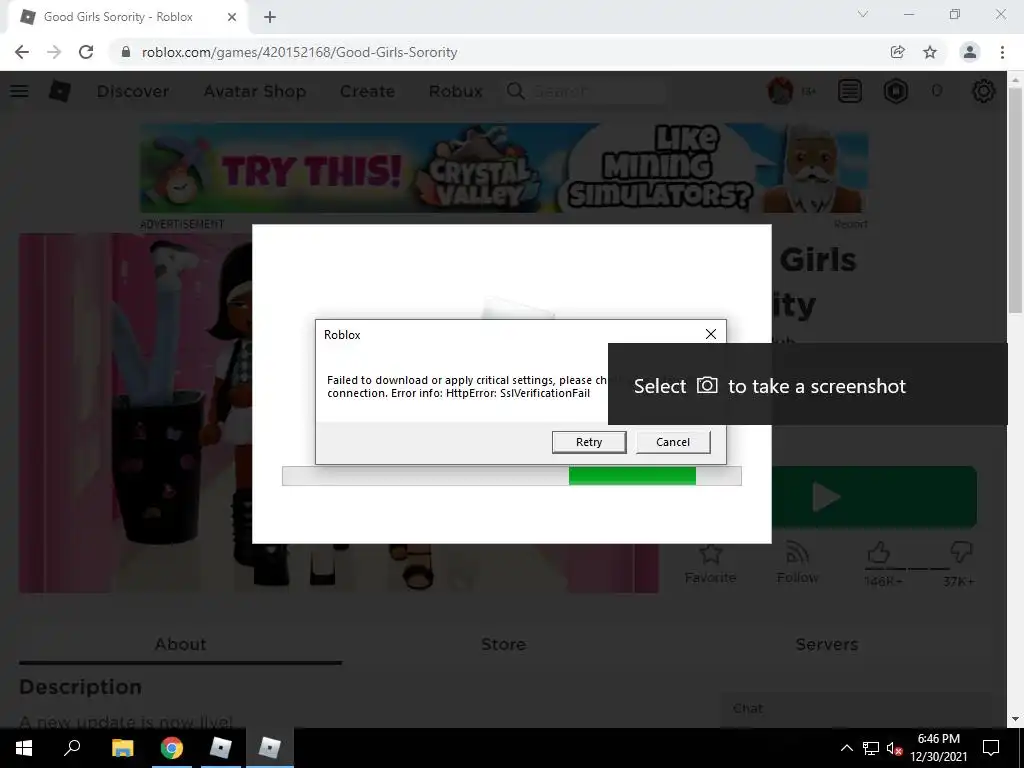
Task: Click the user avatar headshot in header
Action: [780, 91]
